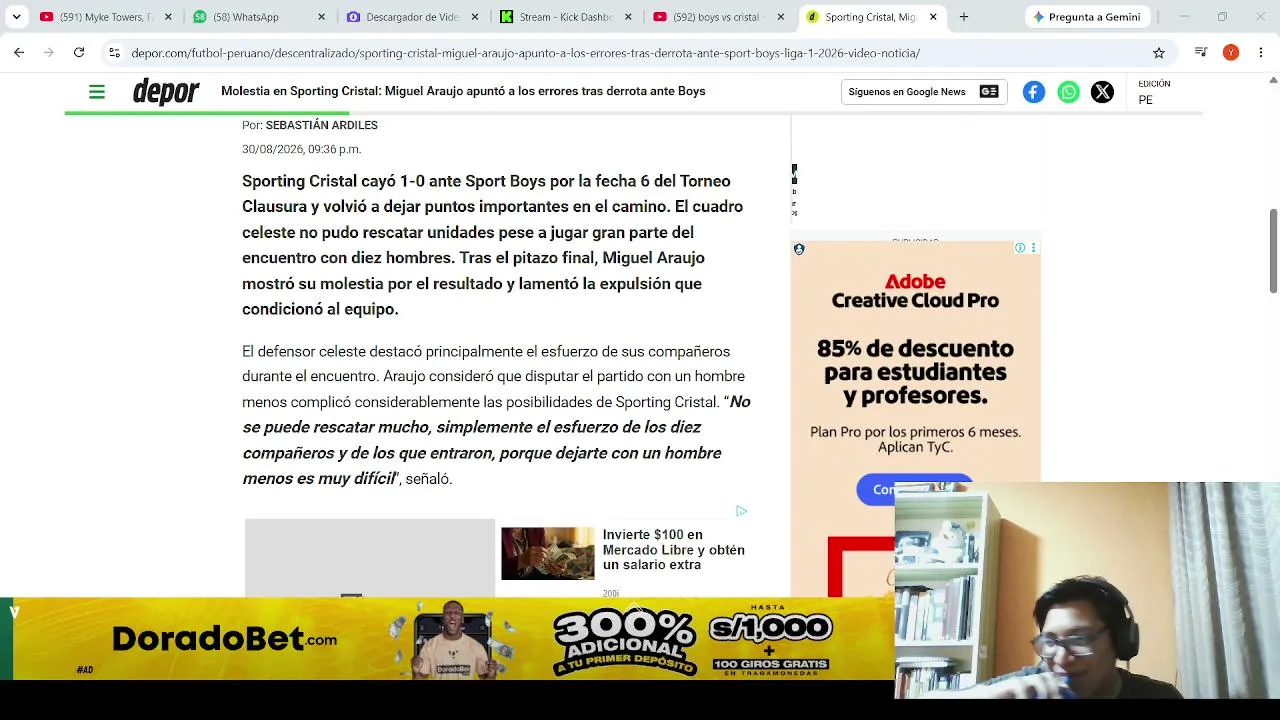1280x720 pixels.
Task: Click the Adobe Creative Cloud Pro ad headline
Action: point(915,291)
